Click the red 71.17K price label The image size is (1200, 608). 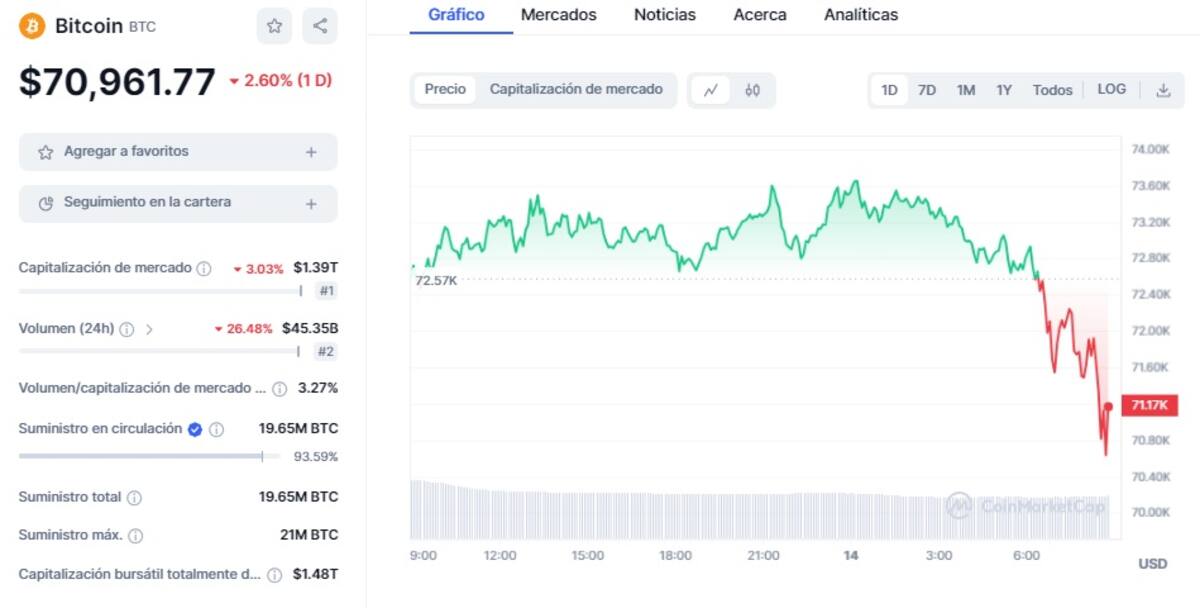pos(1149,405)
